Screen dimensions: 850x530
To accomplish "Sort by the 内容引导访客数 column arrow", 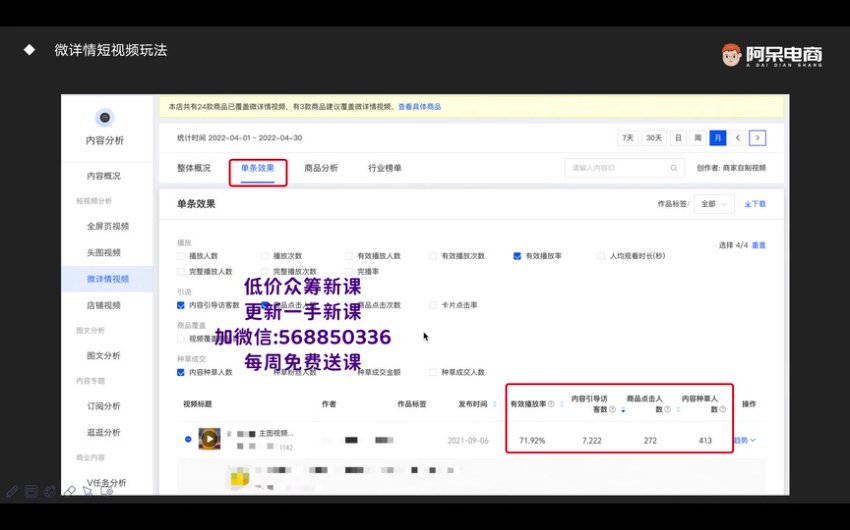I will point(622,410).
